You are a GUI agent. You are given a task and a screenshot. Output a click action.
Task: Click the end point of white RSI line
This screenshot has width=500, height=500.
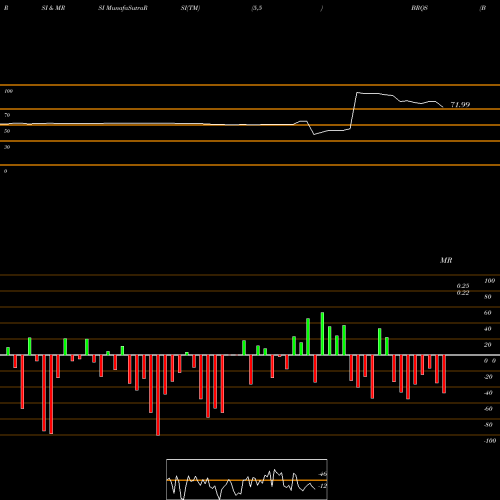tap(443, 107)
